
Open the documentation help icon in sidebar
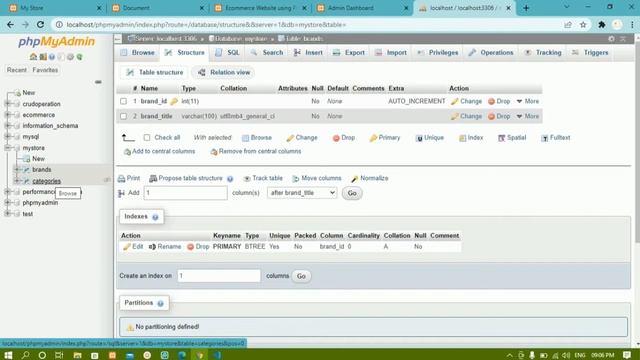coord(52,57)
